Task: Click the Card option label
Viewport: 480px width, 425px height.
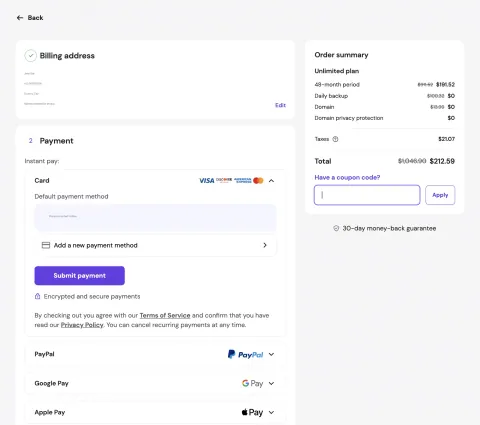Action: (x=42, y=180)
